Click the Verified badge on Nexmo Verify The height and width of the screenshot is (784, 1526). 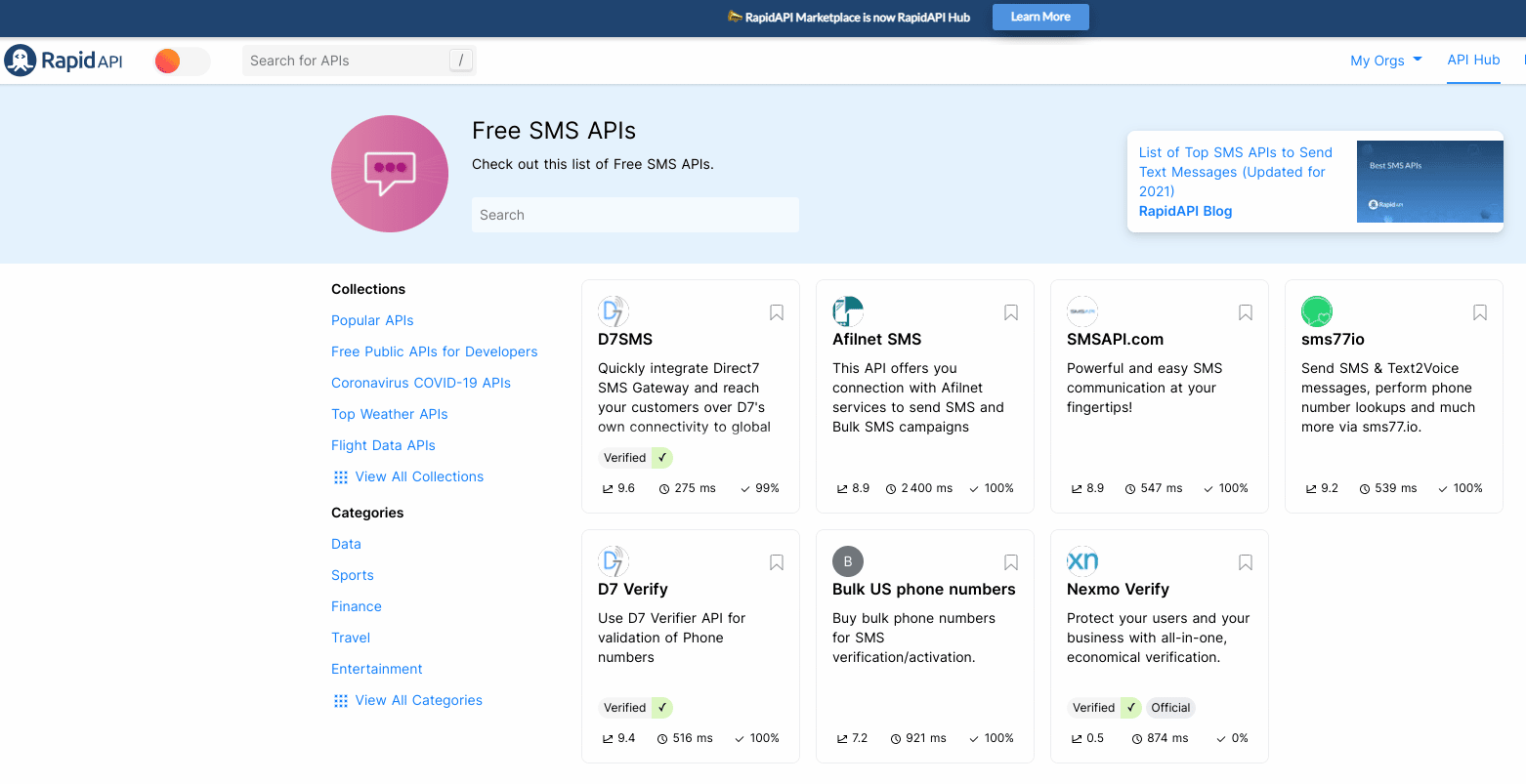(x=1104, y=708)
